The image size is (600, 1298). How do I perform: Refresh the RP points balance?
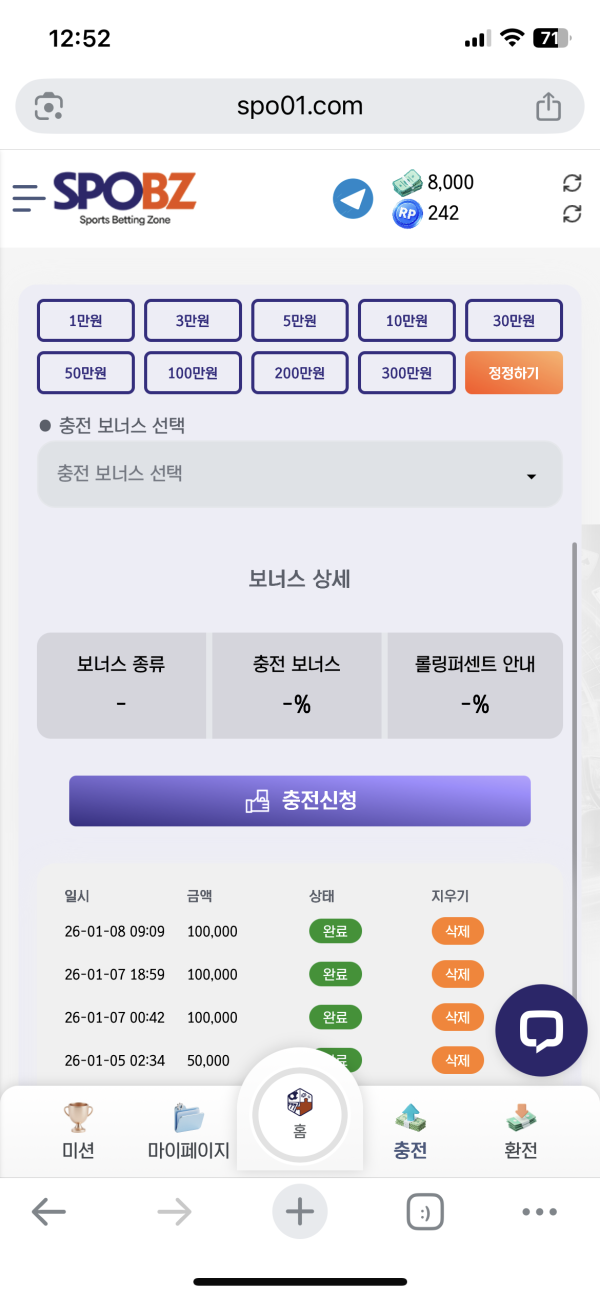tap(572, 213)
